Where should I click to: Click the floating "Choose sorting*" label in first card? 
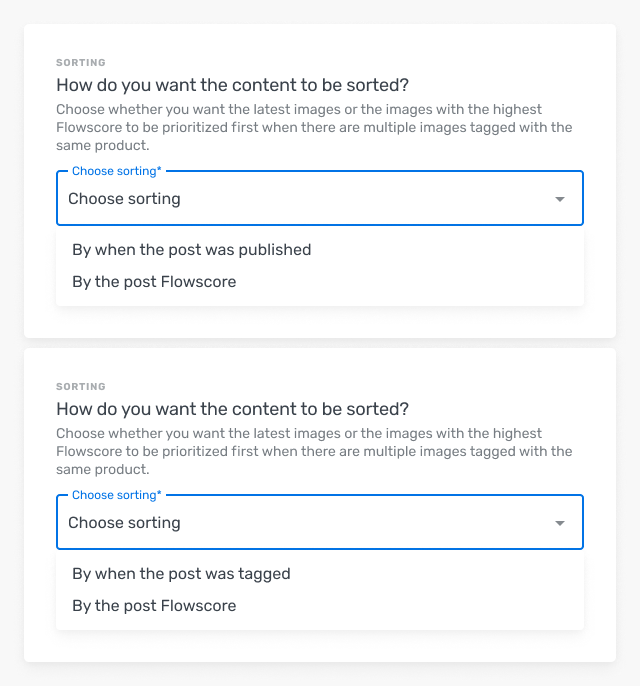tap(116, 172)
